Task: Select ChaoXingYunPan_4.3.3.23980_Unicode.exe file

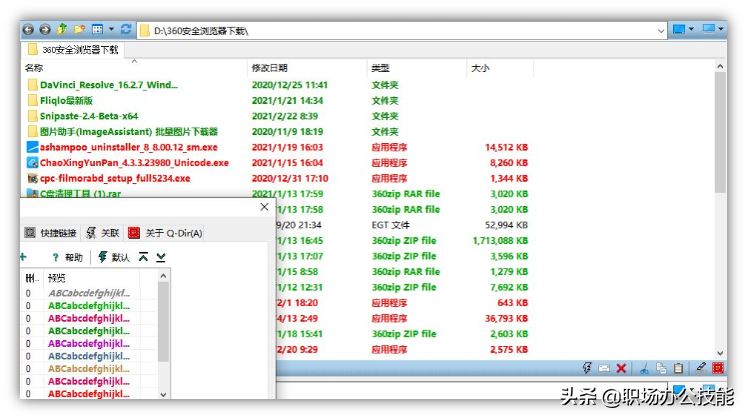Action: 134,163
